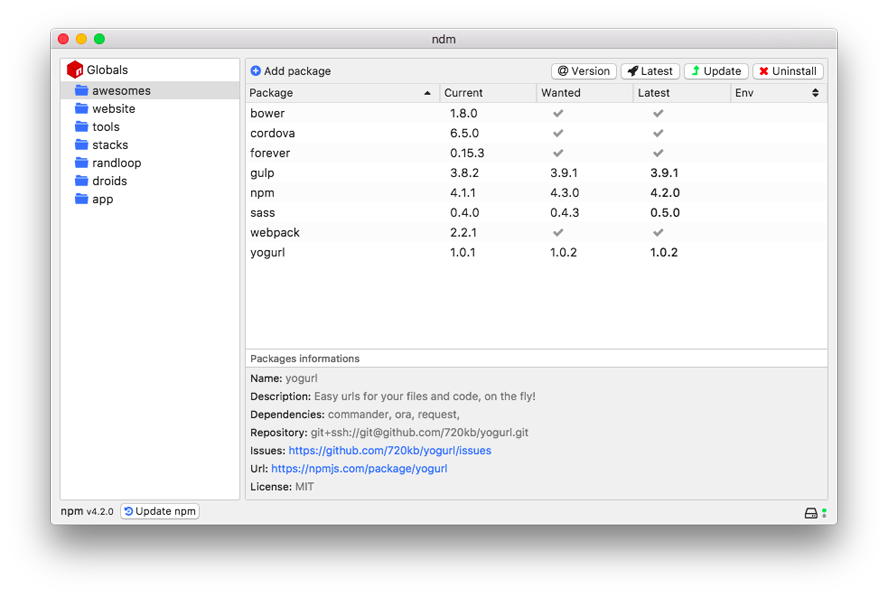Select the webpack package row
This screenshot has height=597, width=888.
pyautogui.click(x=536, y=232)
